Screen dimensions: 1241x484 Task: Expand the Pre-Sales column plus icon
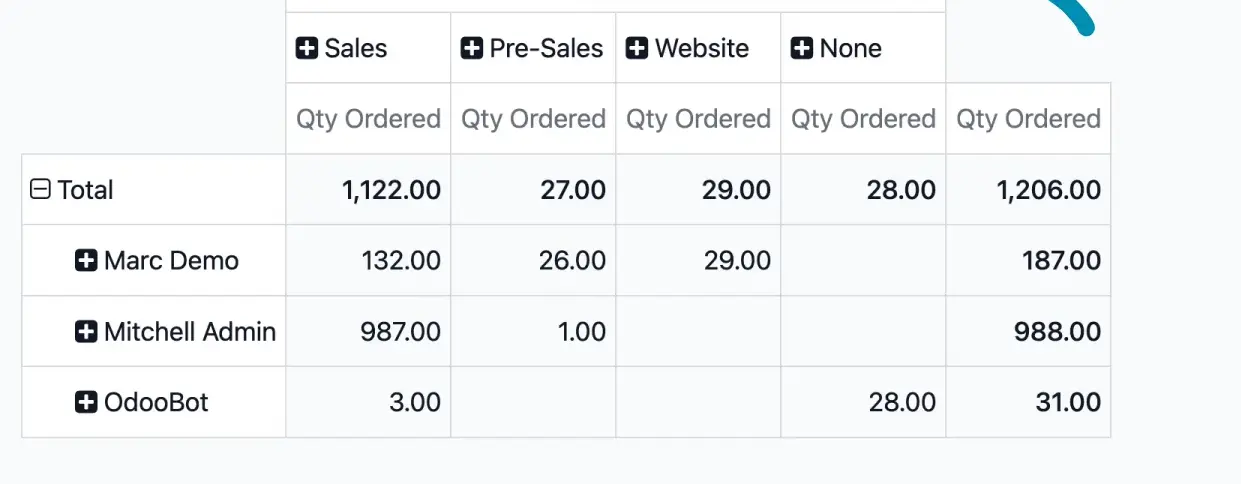pos(471,48)
